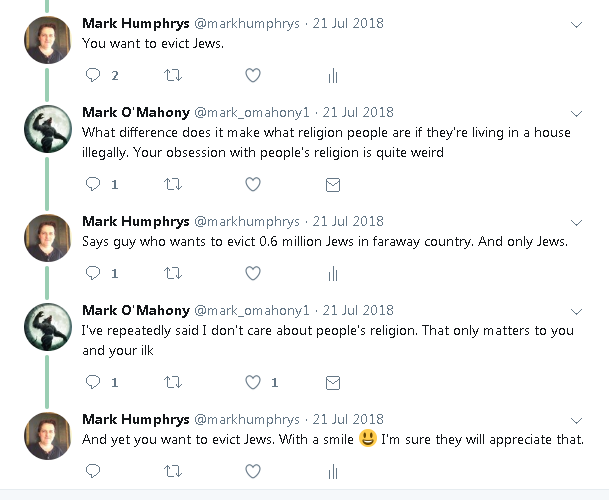View analytics on "Says guy who wants" tweet
609x502 pixels.
333,273
